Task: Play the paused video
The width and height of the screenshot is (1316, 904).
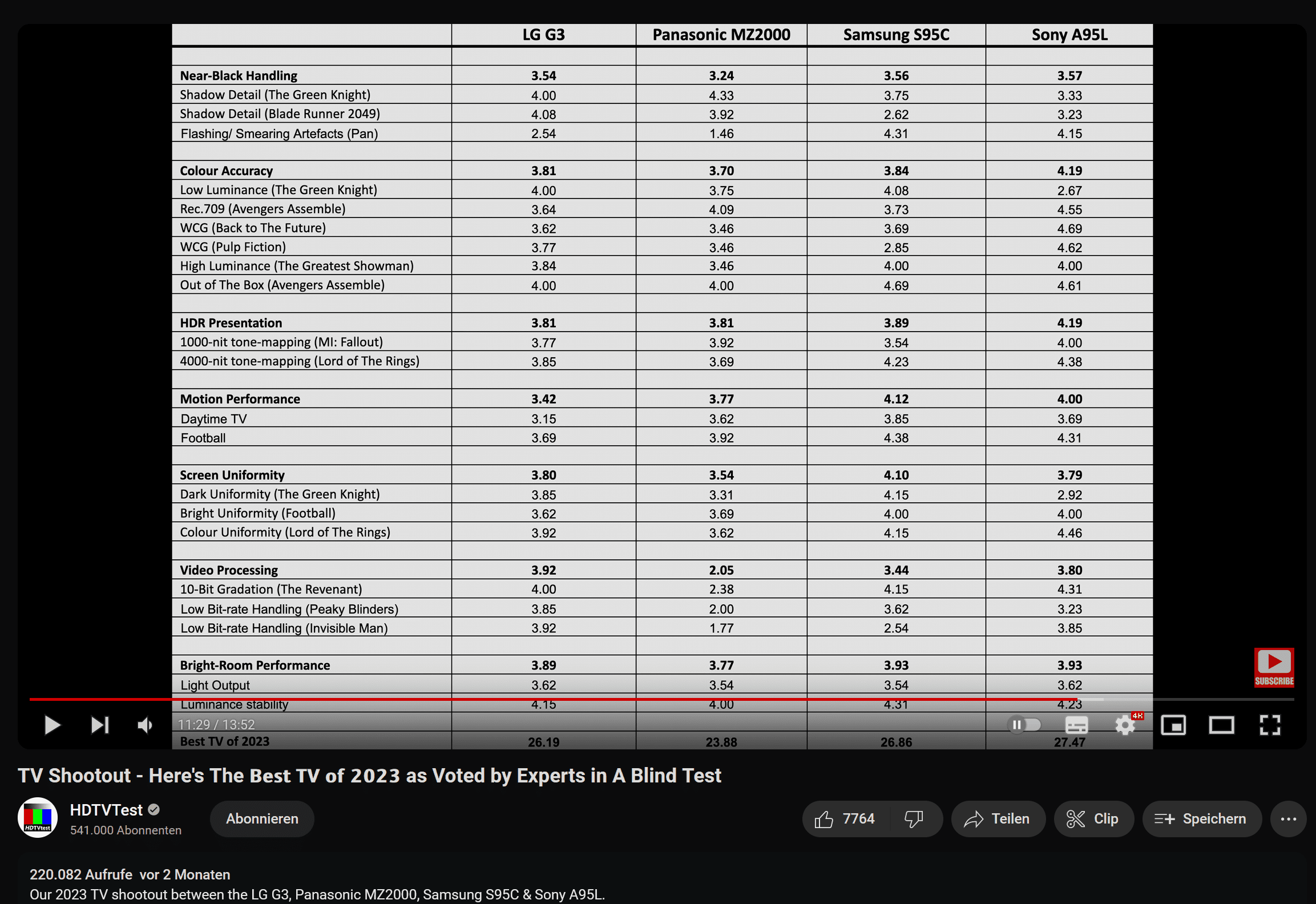Action: (x=52, y=725)
